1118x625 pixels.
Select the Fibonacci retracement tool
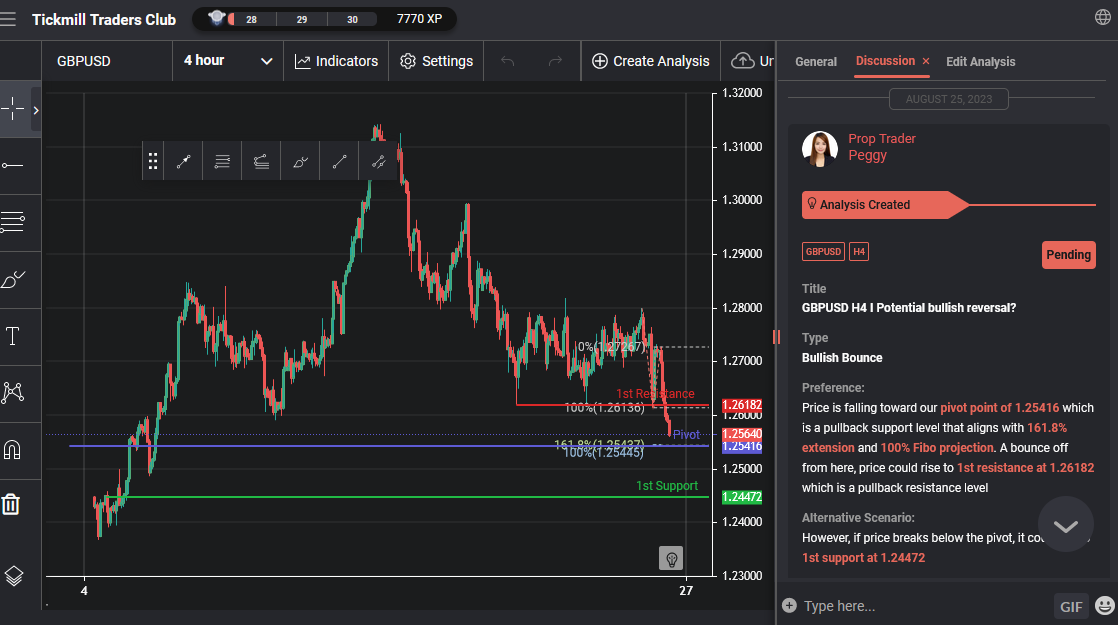click(x=13, y=222)
